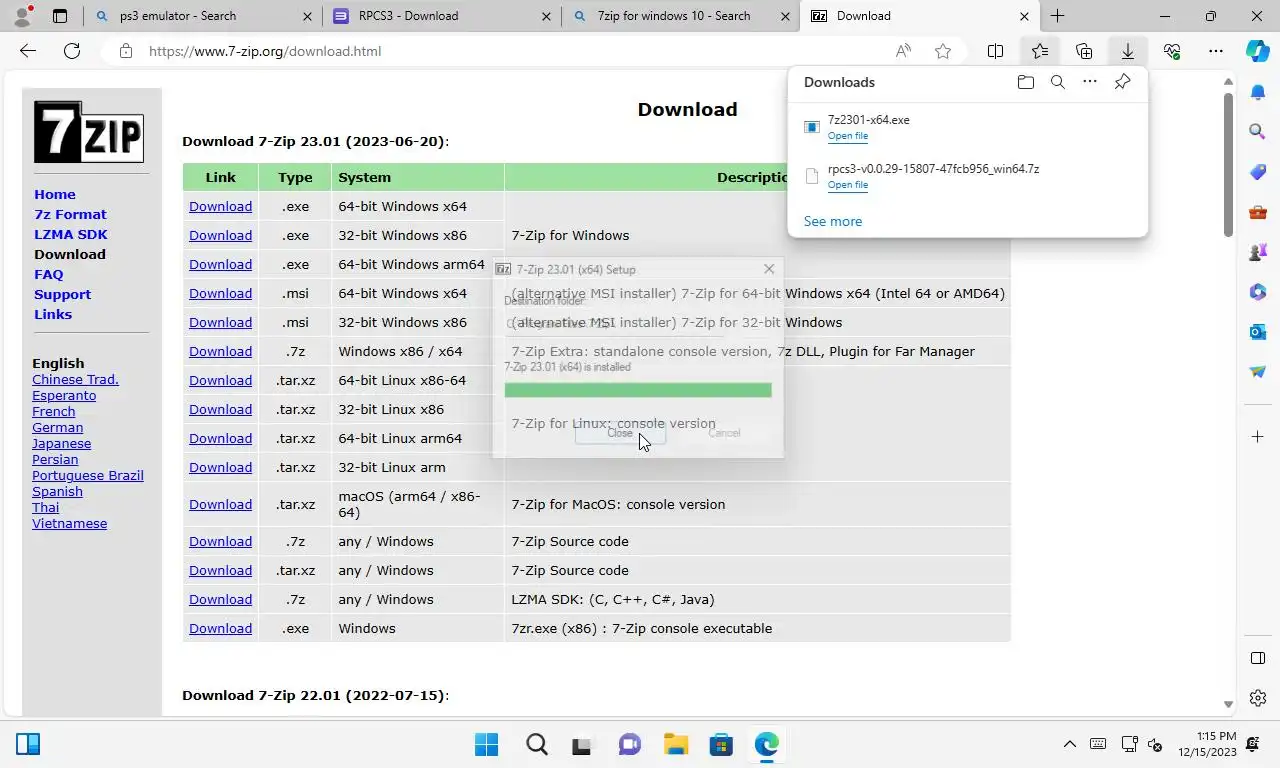Add this page to favorites with the star
Screen dimensions: 1280x768
coord(942,51)
